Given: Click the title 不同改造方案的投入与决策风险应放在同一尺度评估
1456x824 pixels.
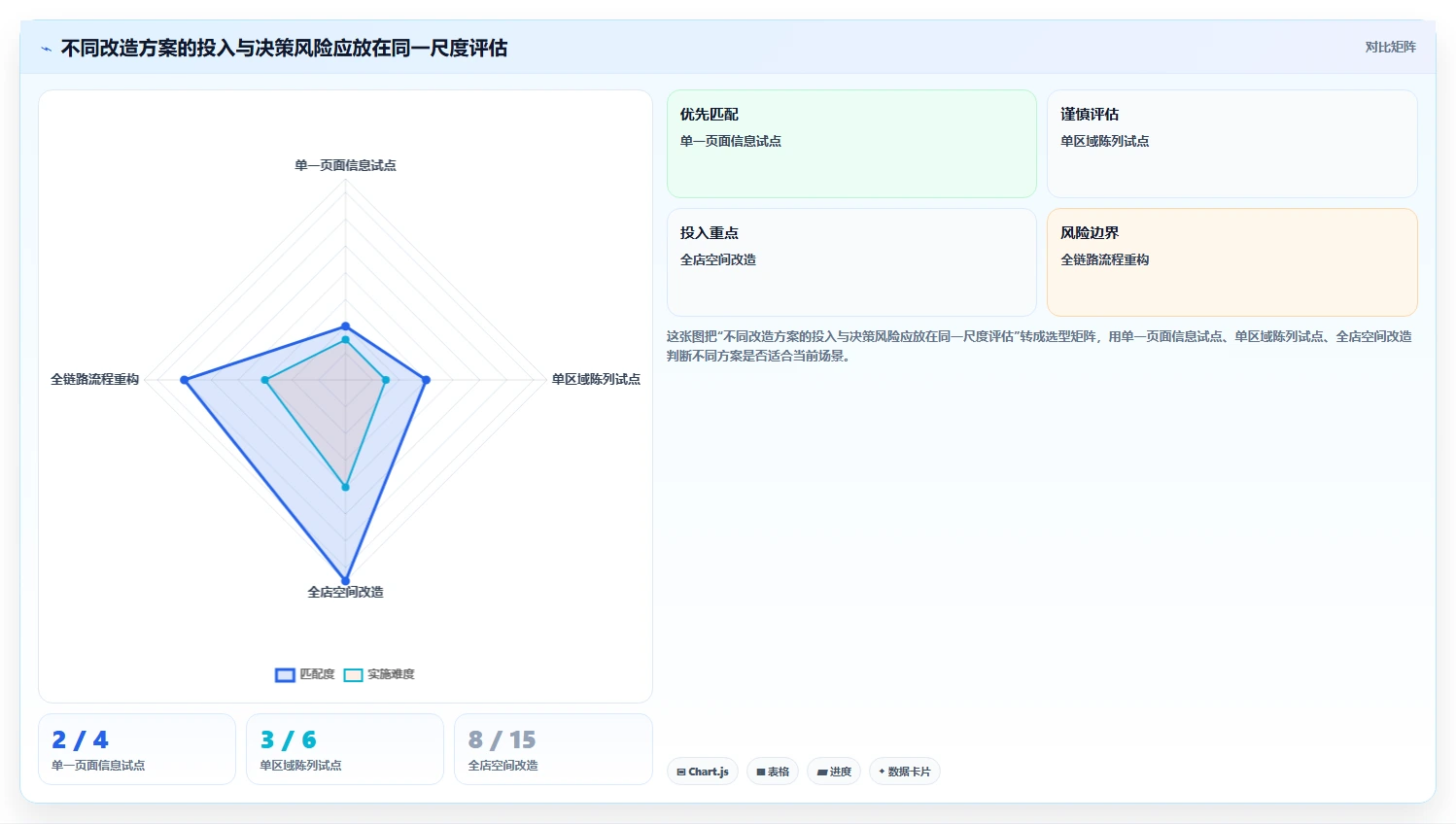Looking at the screenshot, I should point(284,49).
